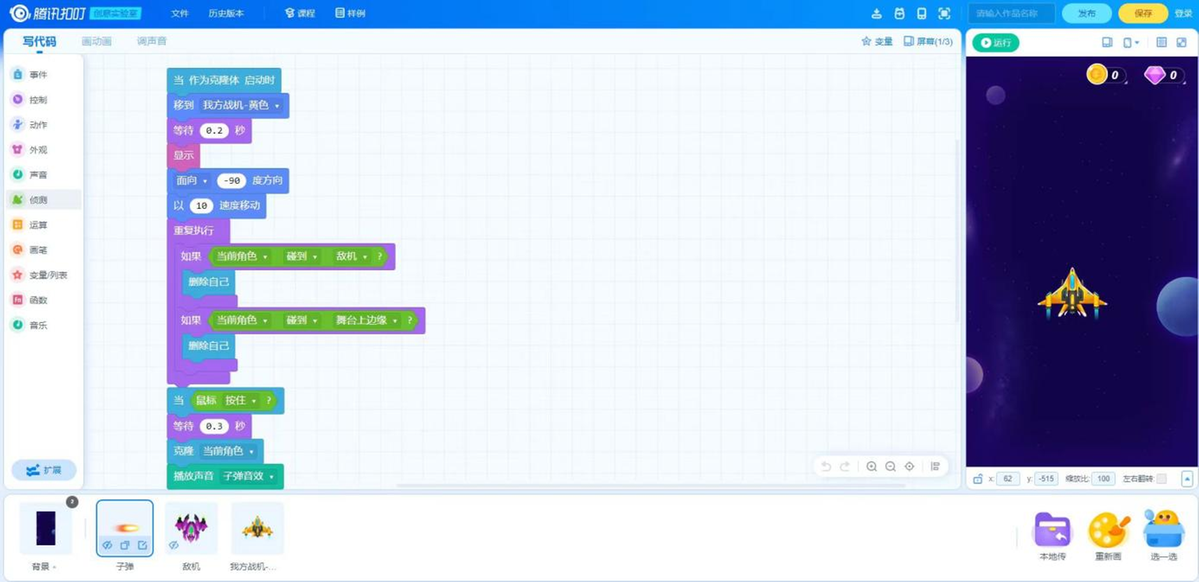Click the zoom out icon in workspace
The height and width of the screenshot is (582, 1199).
890,467
